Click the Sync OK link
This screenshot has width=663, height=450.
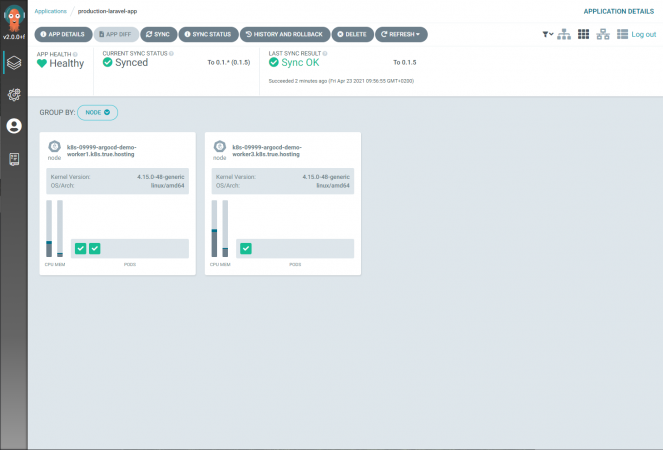click(x=300, y=63)
